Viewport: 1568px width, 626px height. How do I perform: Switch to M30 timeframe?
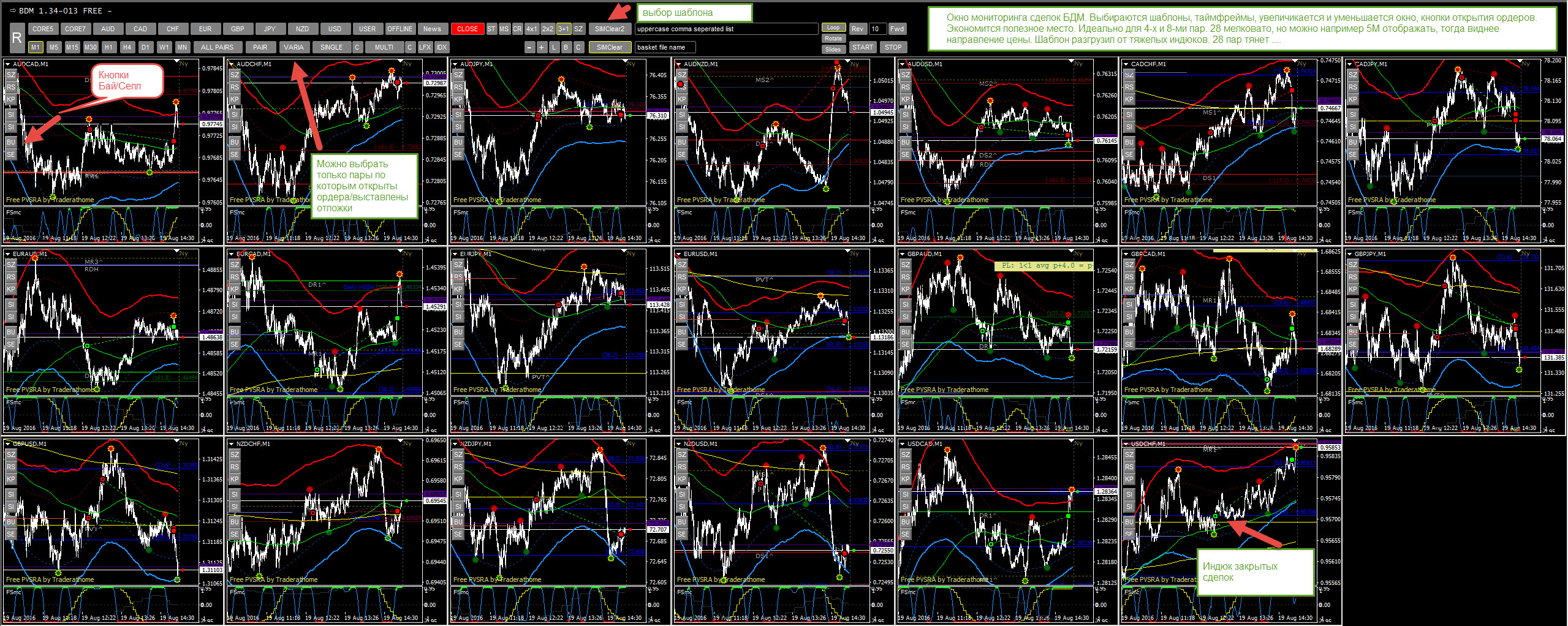tap(91, 47)
